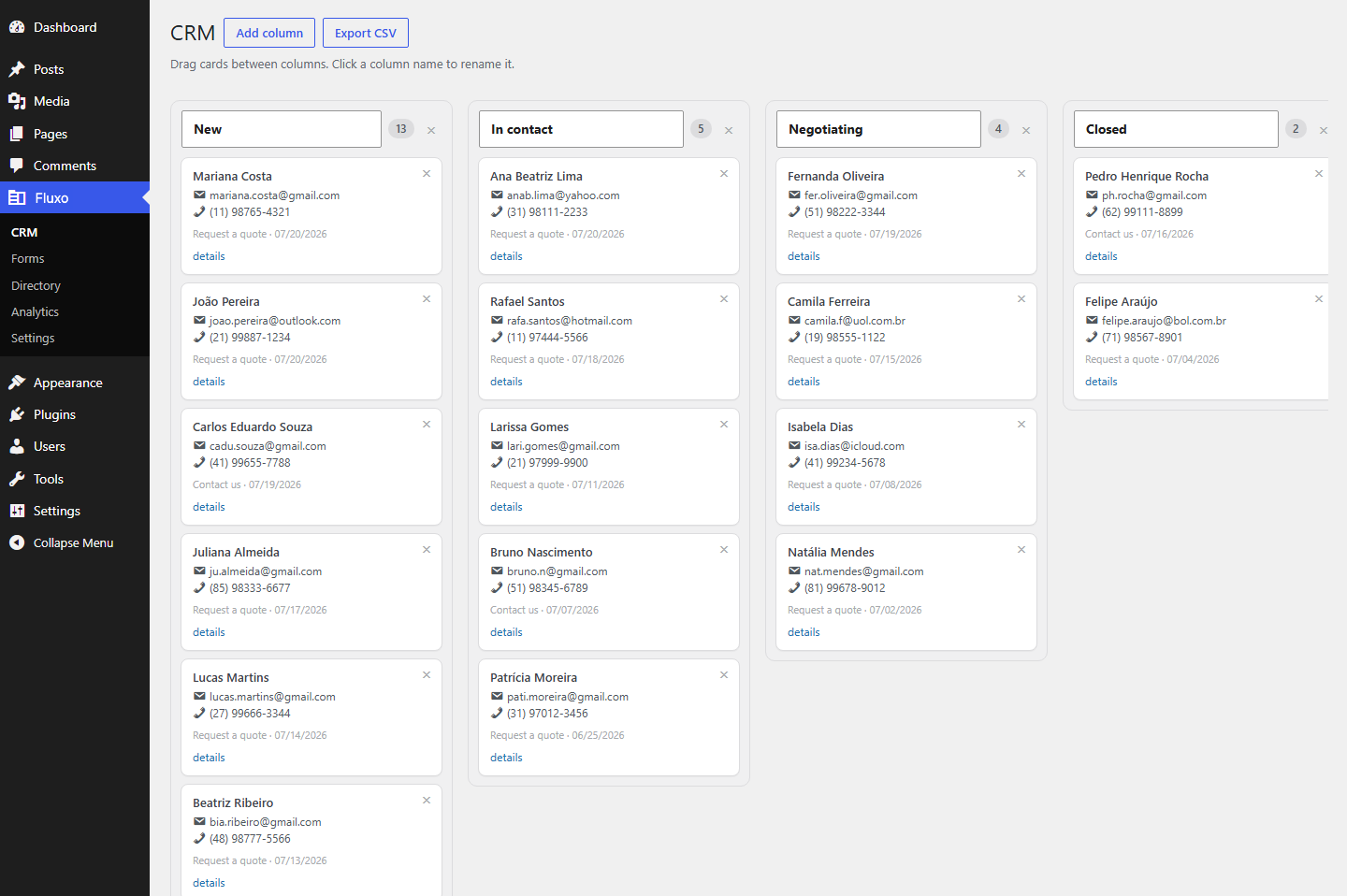Open the Dashboard menu item

click(75, 27)
